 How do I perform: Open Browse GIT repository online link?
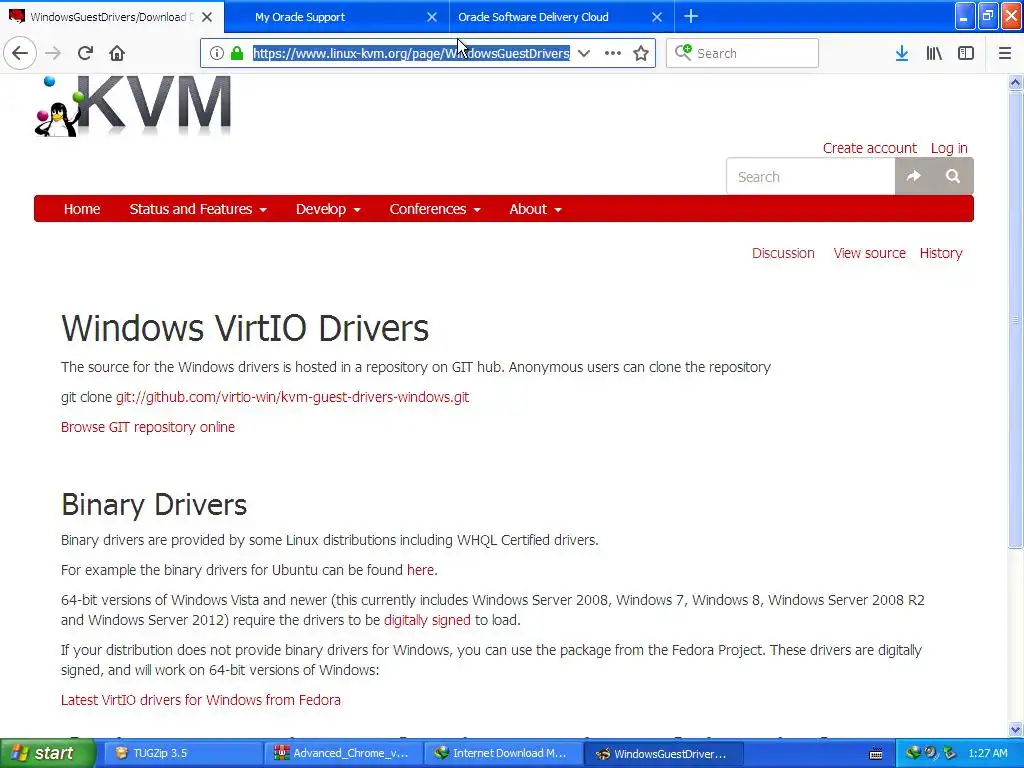click(x=148, y=427)
